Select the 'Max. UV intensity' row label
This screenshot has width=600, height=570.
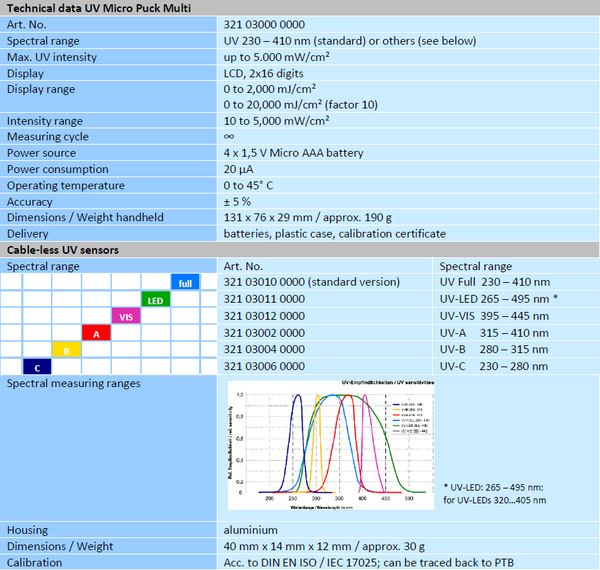(x=52, y=57)
